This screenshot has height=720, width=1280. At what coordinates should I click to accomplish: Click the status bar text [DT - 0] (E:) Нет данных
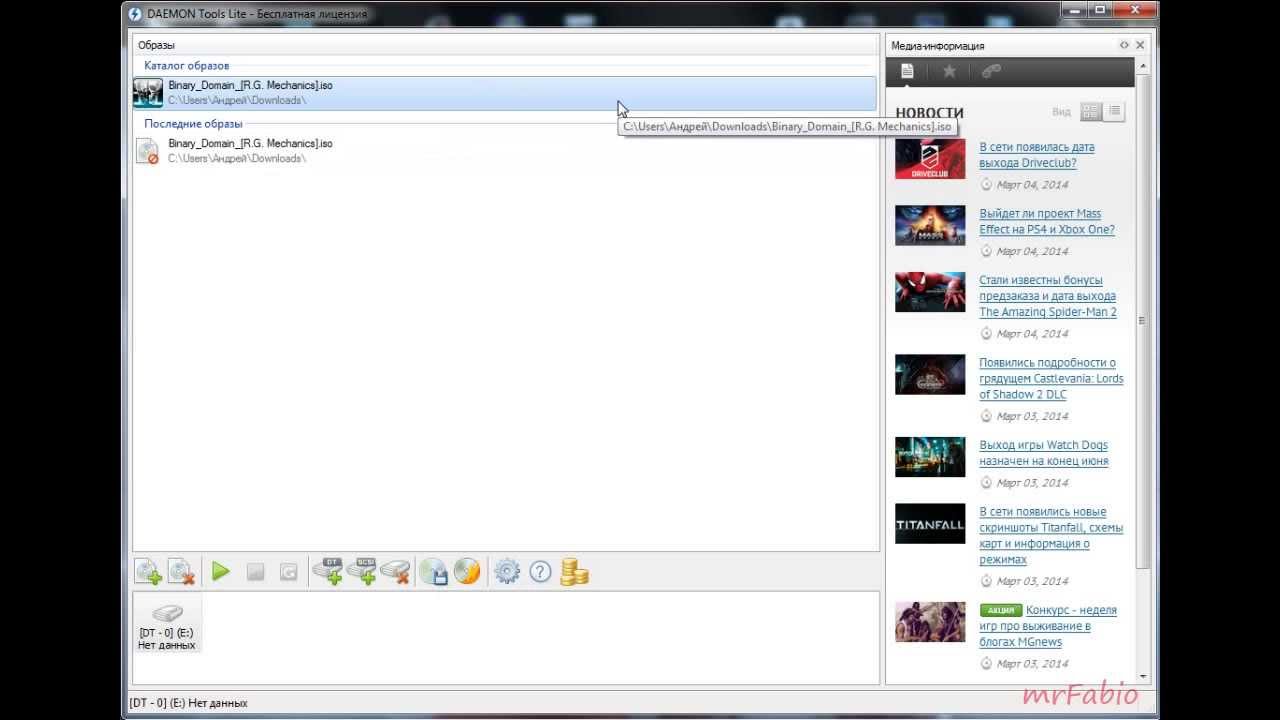188,703
